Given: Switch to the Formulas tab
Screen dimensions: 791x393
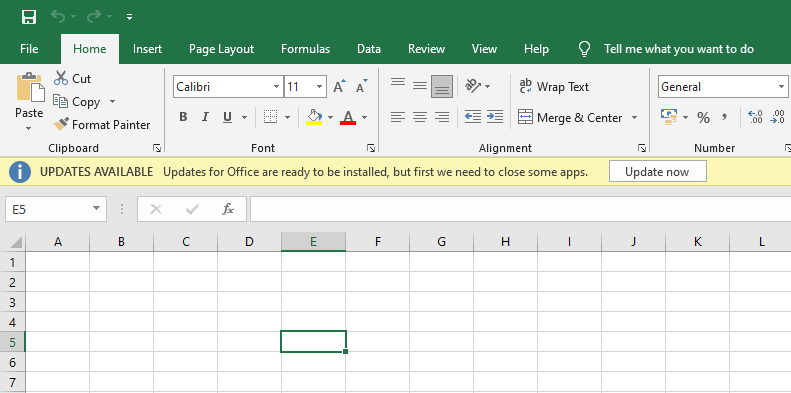Looking at the screenshot, I should click(306, 49).
